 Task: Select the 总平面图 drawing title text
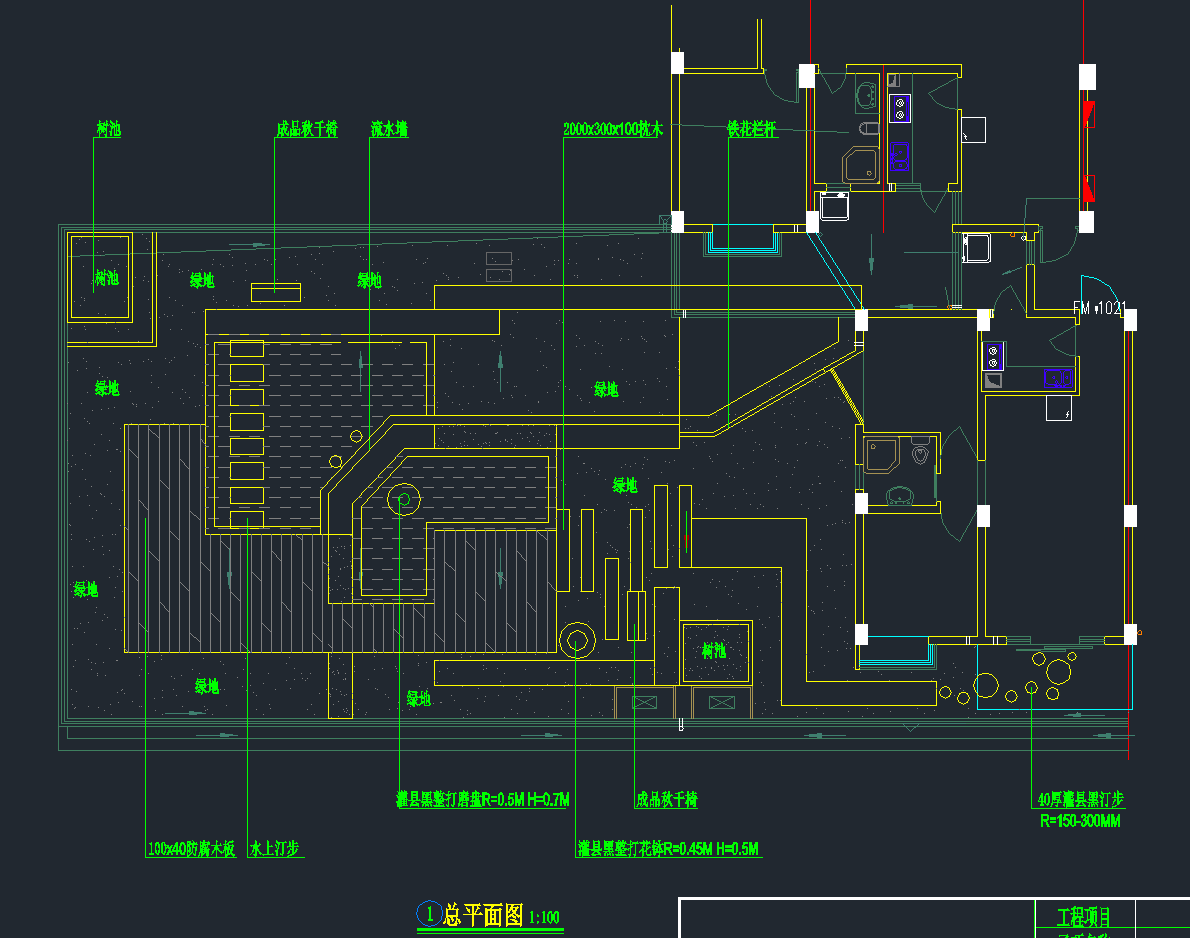(x=484, y=914)
